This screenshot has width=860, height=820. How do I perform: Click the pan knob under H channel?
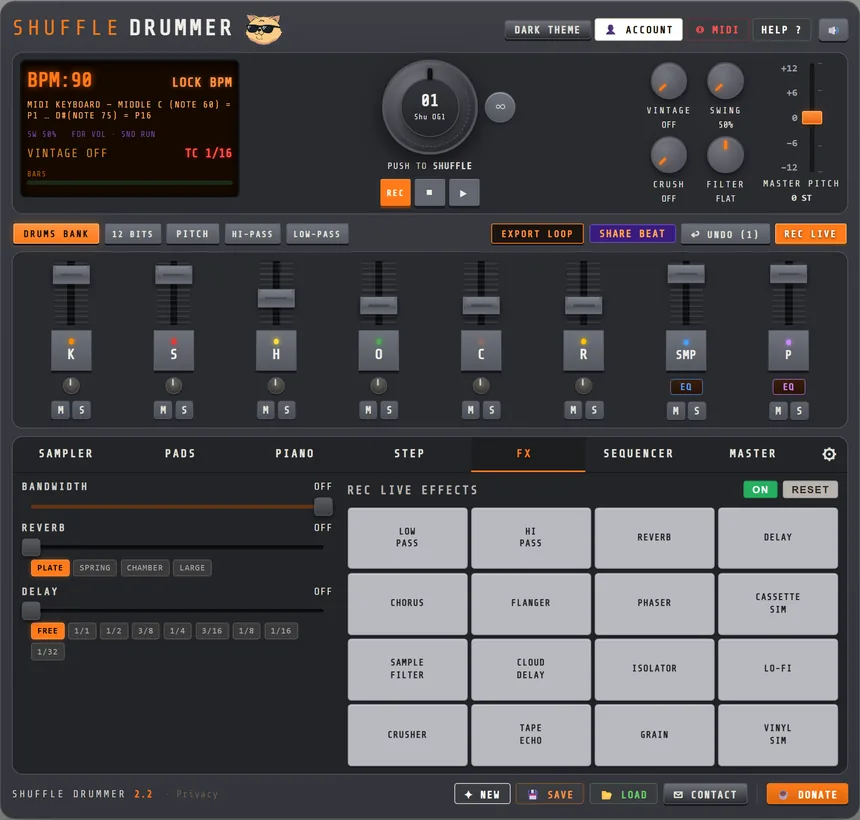[x=276, y=386]
